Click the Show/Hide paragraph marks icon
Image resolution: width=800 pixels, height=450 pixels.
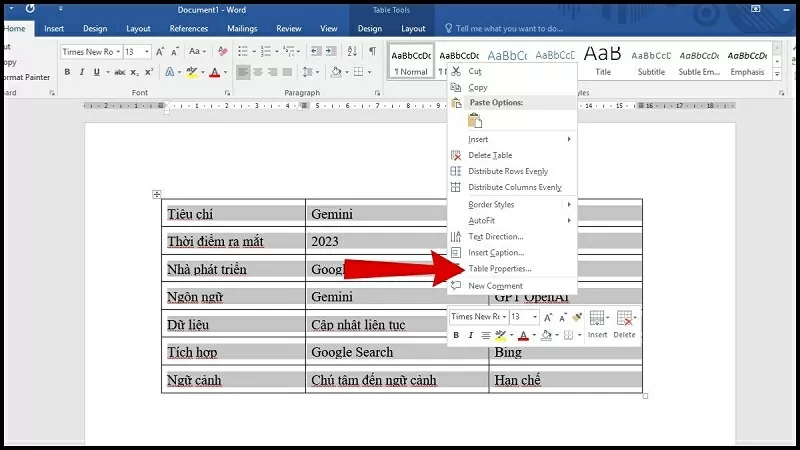[x=372, y=51]
